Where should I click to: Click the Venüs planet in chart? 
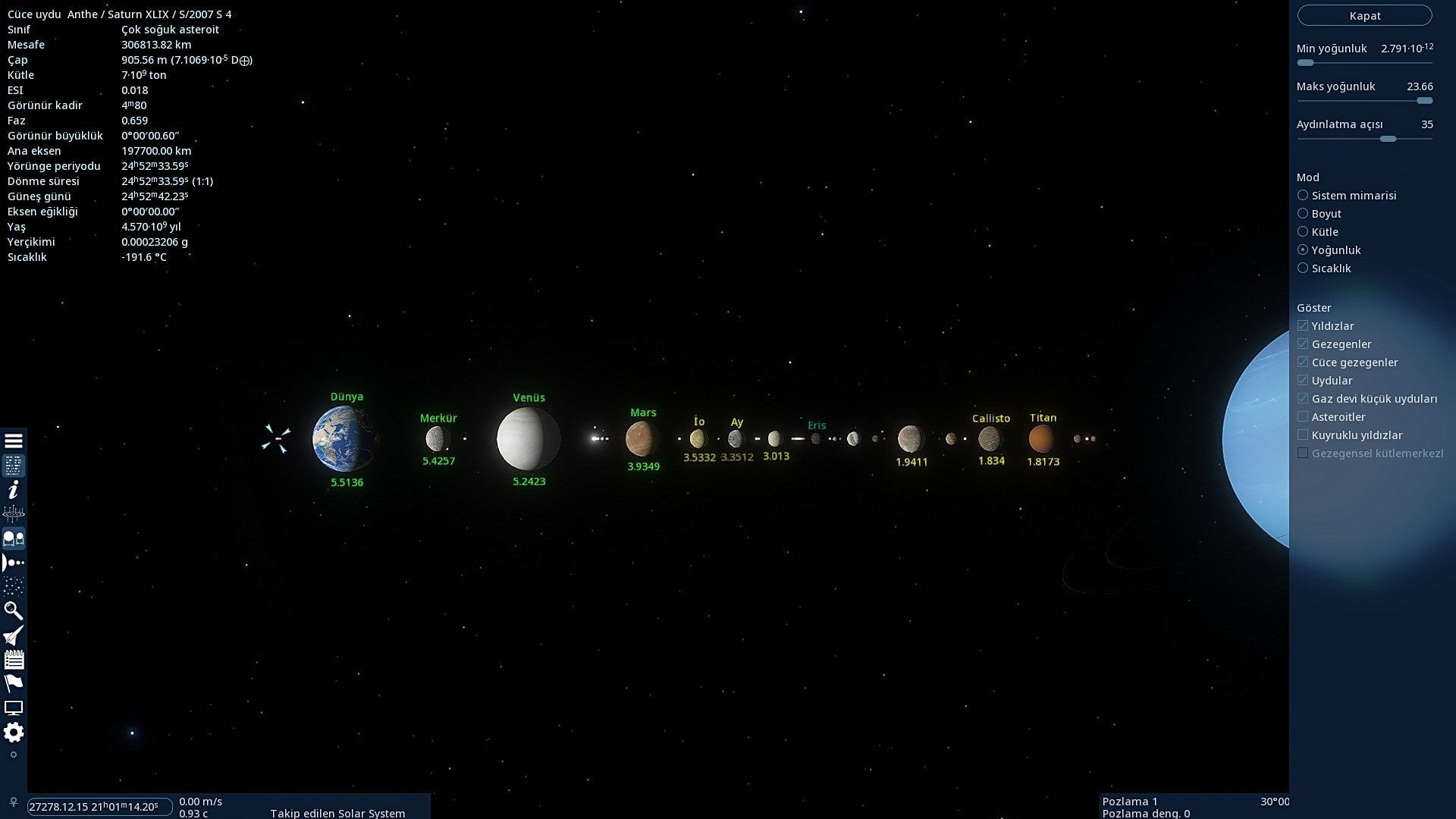point(528,438)
